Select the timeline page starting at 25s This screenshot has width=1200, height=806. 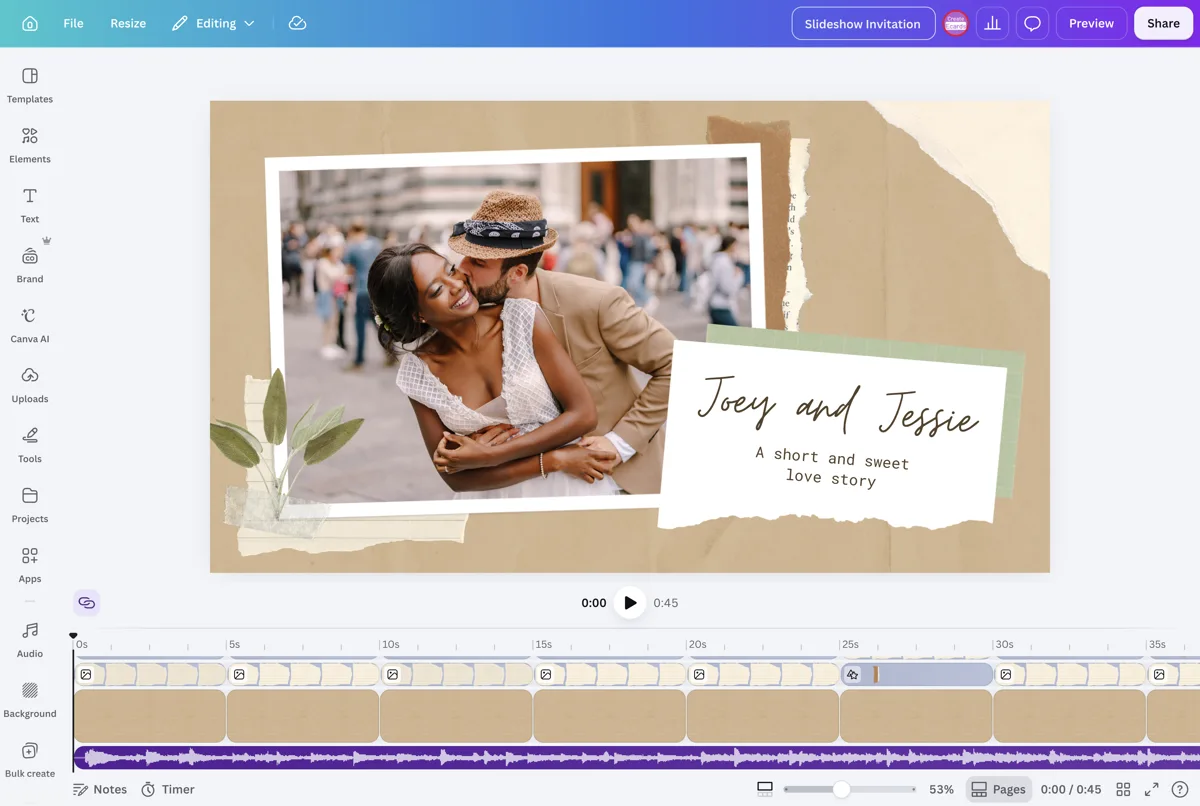click(x=915, y=715)
